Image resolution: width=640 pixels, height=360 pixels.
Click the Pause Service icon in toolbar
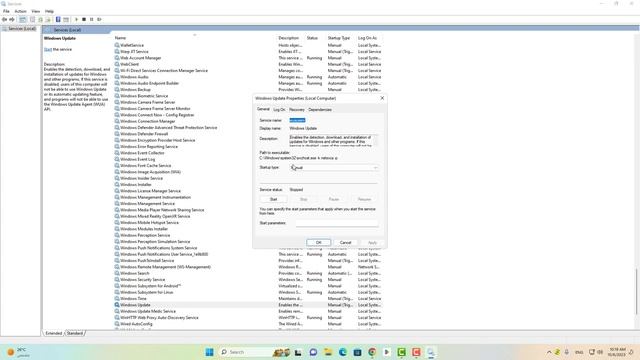tap(91, 20)
